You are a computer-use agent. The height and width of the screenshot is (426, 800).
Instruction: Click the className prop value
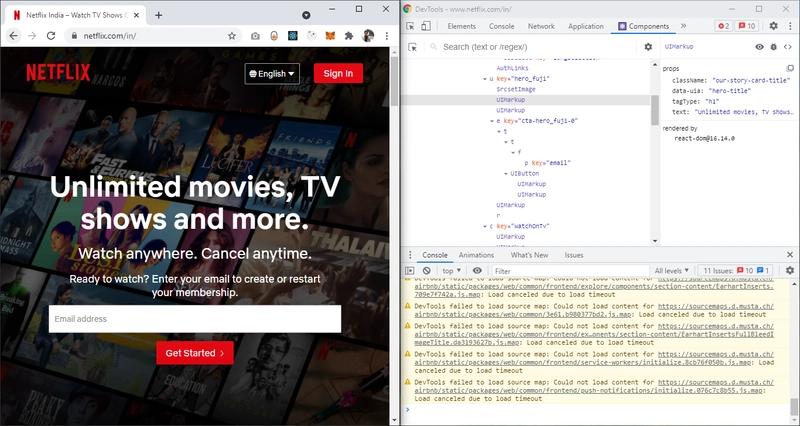point(751,81)
